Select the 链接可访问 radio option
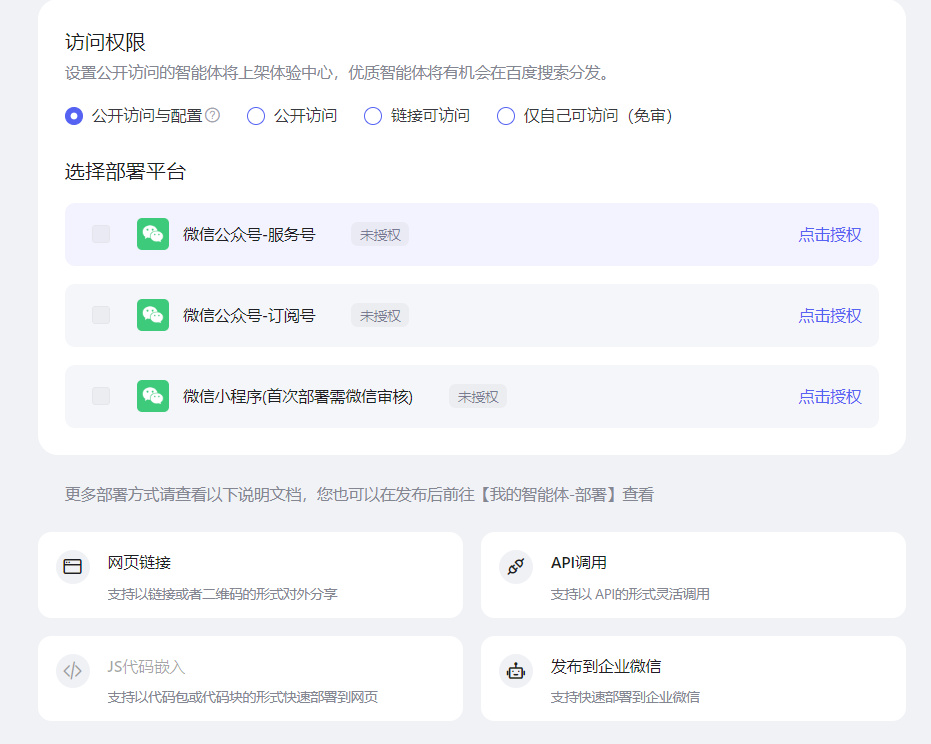This screenshot has width=931, height=744. pyautogui.click(x=372, y=116)
